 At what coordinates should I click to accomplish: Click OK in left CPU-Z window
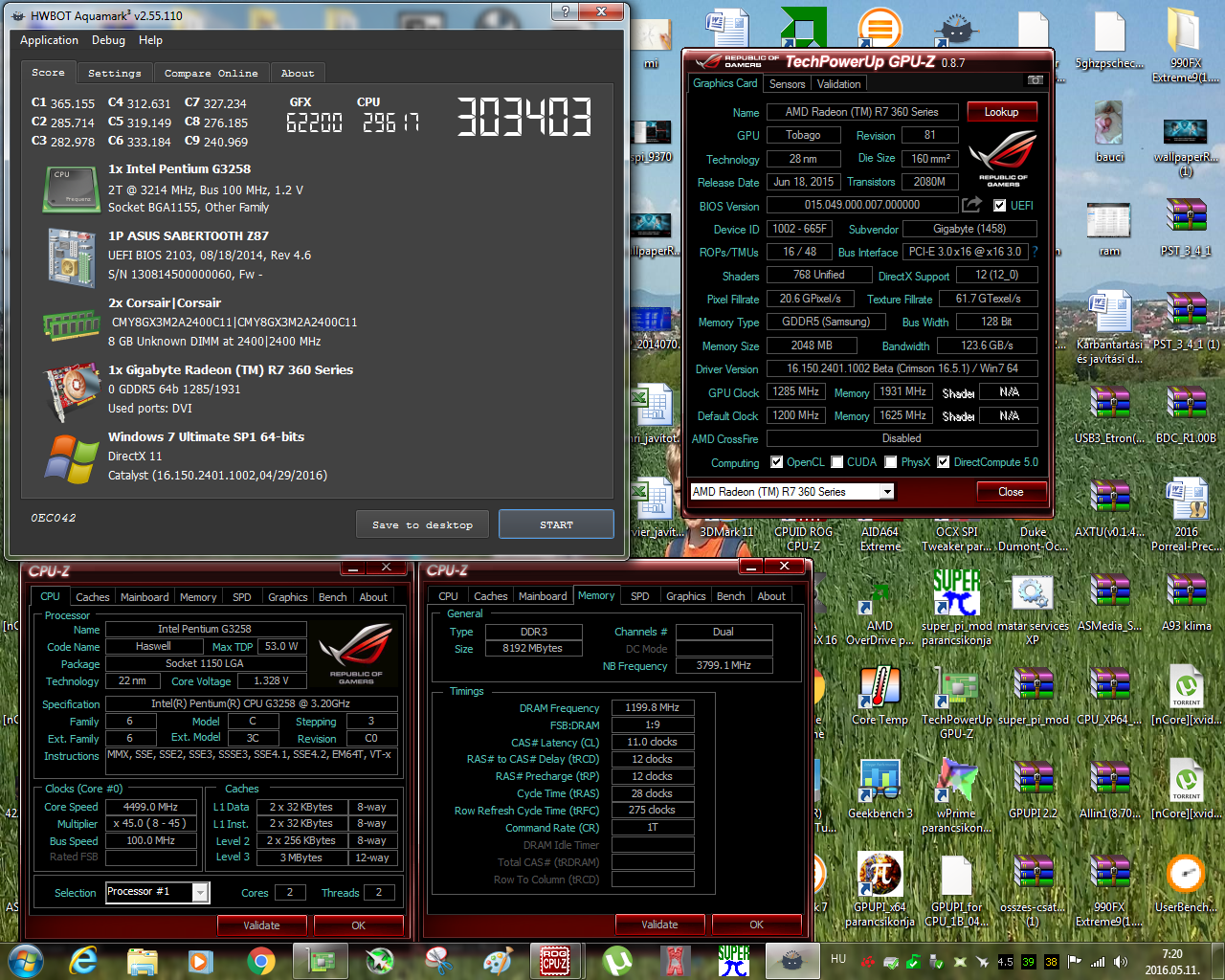358,925
